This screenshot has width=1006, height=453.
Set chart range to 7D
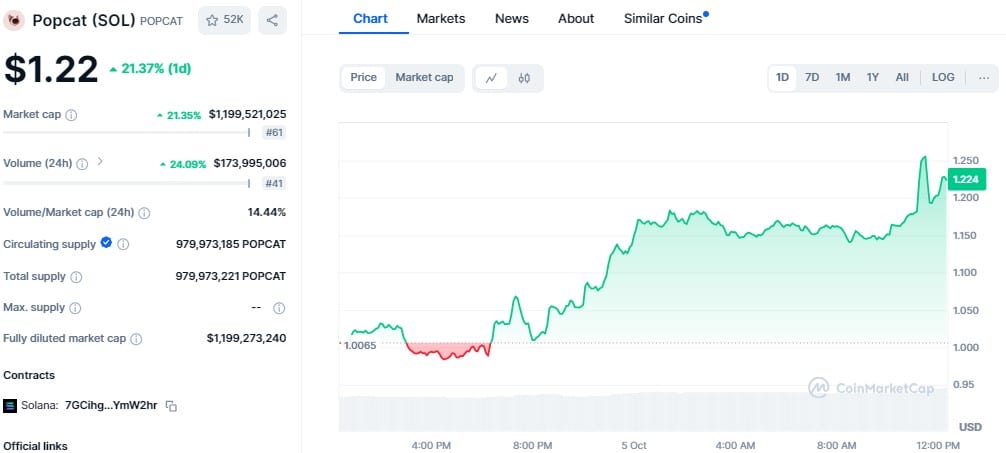click(x=812, y=78)
